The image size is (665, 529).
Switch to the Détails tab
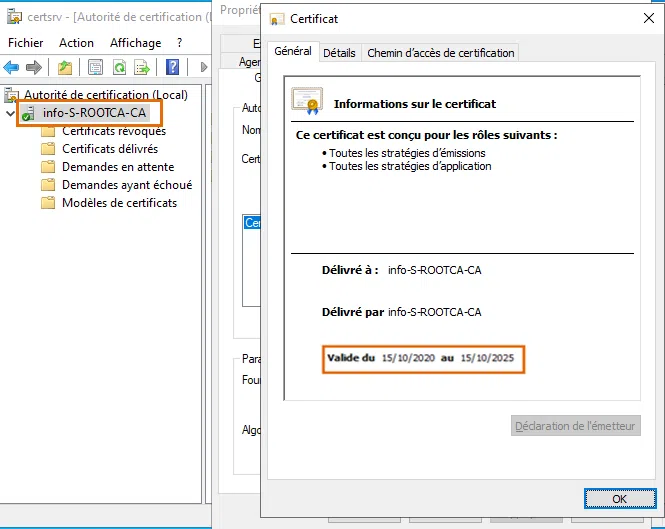pyautogui.click(x=339, y=53)
